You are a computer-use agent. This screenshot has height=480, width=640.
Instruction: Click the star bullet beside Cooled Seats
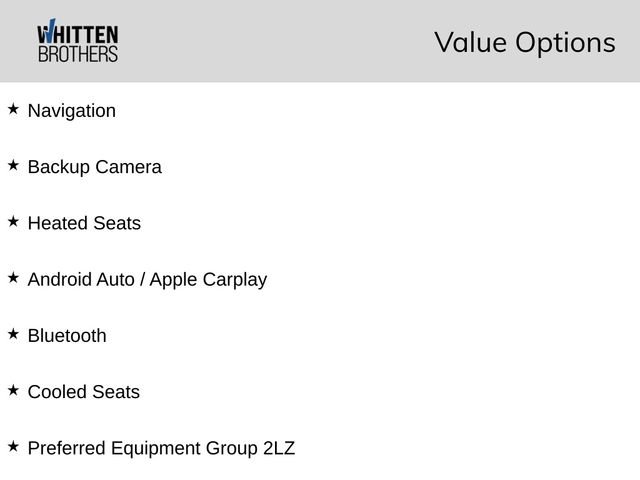pos(12,390)
